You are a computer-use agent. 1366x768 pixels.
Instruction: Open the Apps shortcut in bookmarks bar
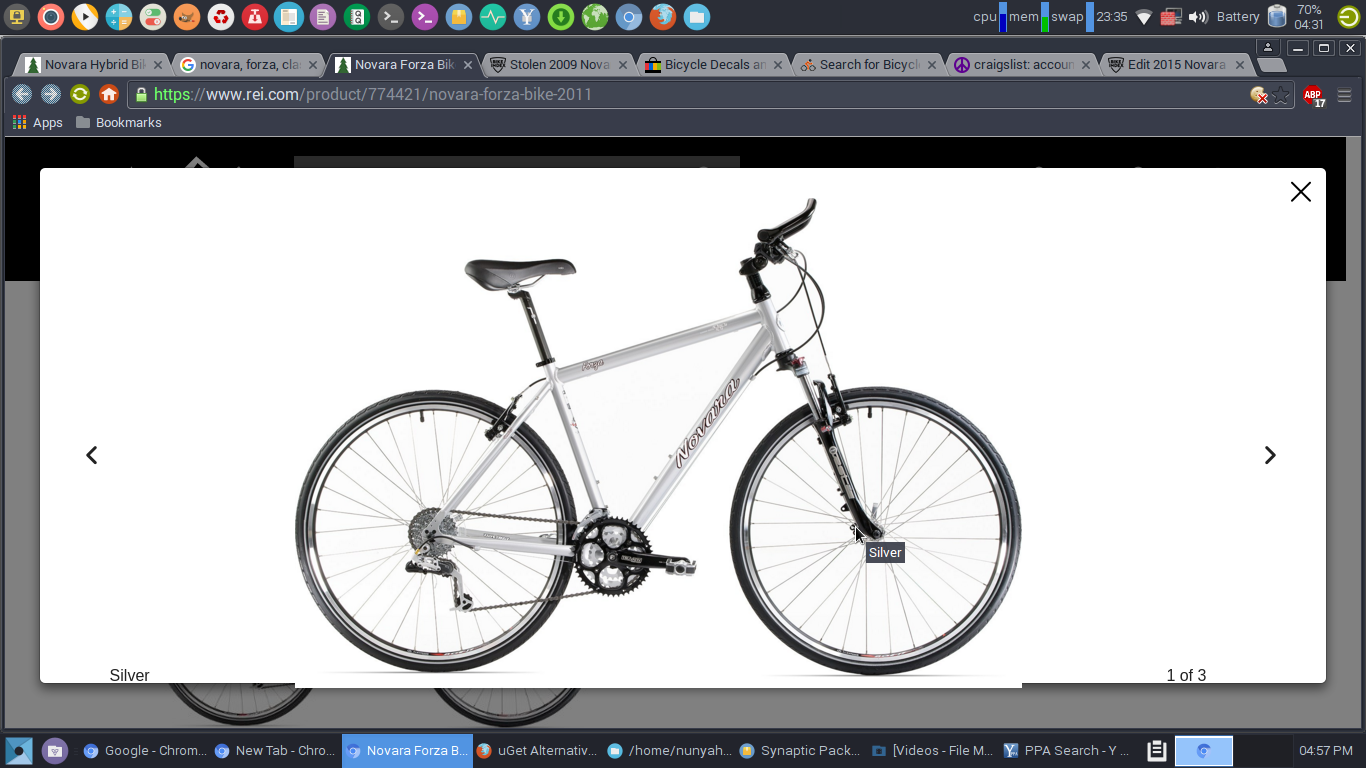(37, 123)
